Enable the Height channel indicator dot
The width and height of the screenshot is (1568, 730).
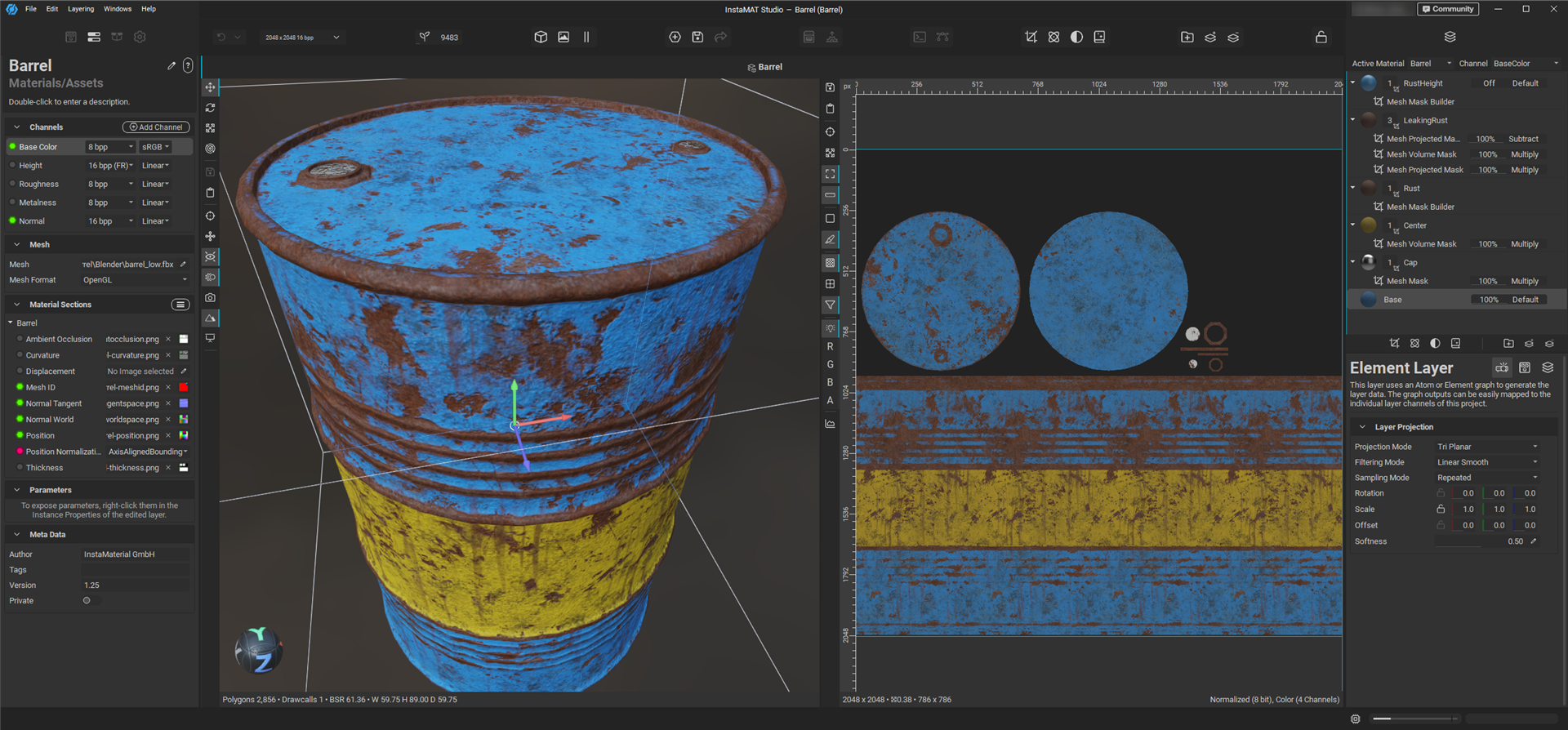click(x=12, y=166)
